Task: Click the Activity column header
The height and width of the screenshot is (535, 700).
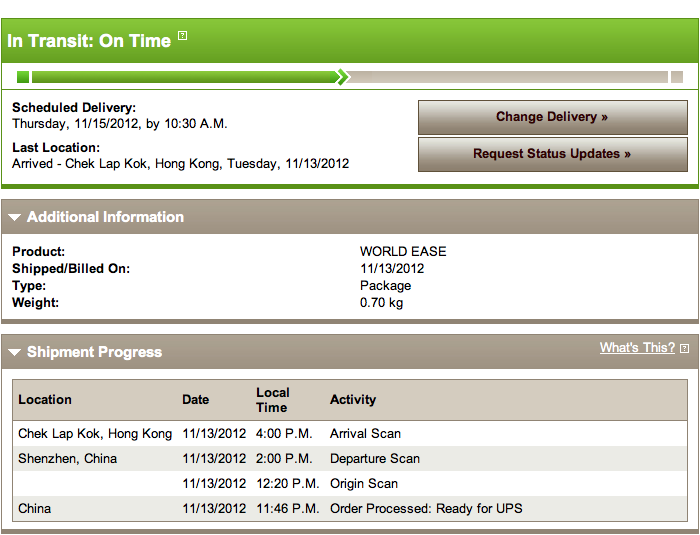Action: pos(353,400)
